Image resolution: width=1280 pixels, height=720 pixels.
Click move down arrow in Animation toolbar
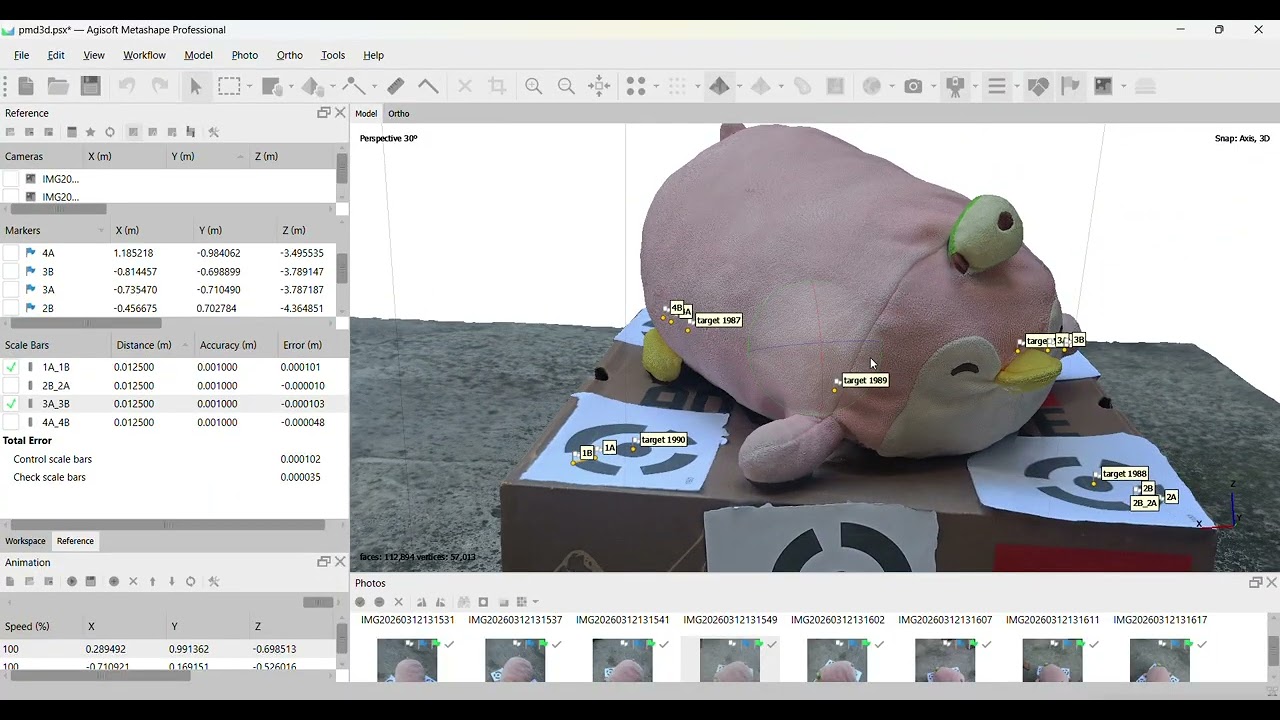172,581
